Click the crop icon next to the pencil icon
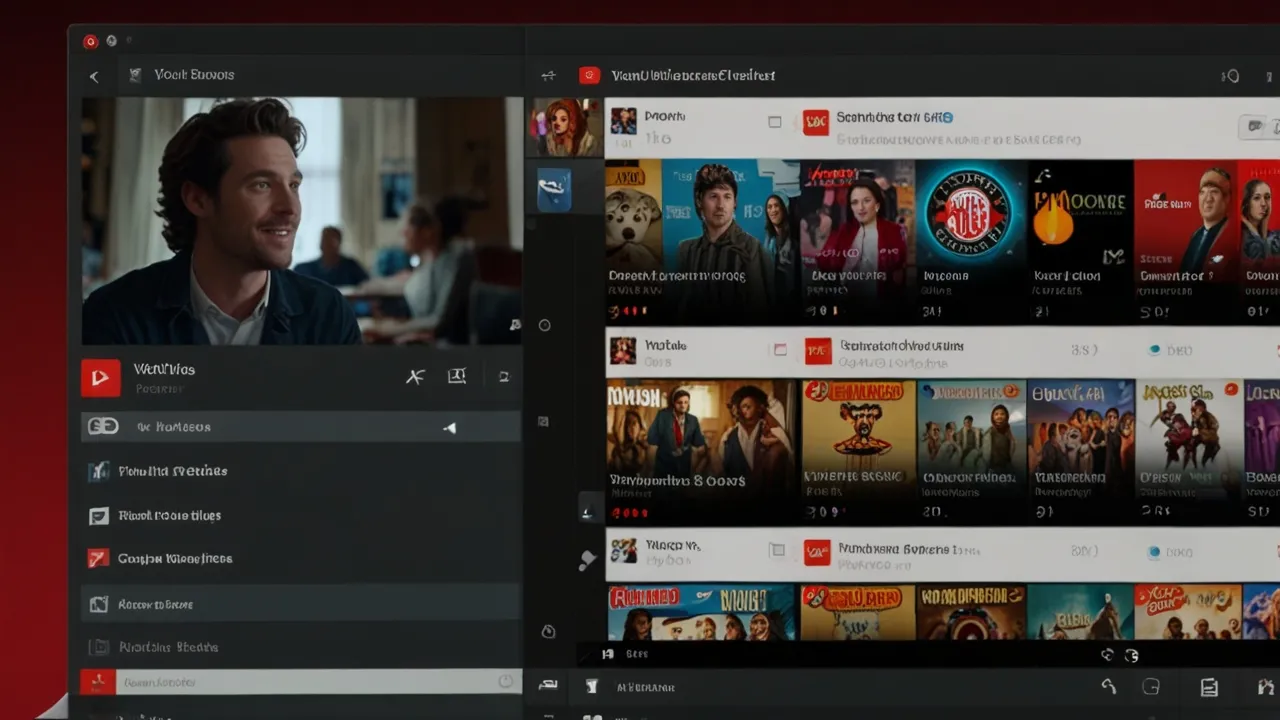The image size is (1280, 720). 457,376
